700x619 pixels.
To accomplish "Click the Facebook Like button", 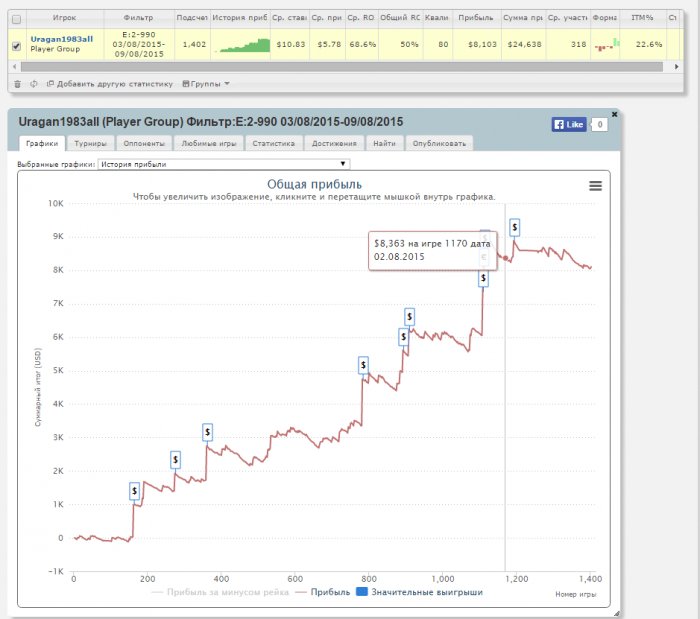I will tap(569, 125).
